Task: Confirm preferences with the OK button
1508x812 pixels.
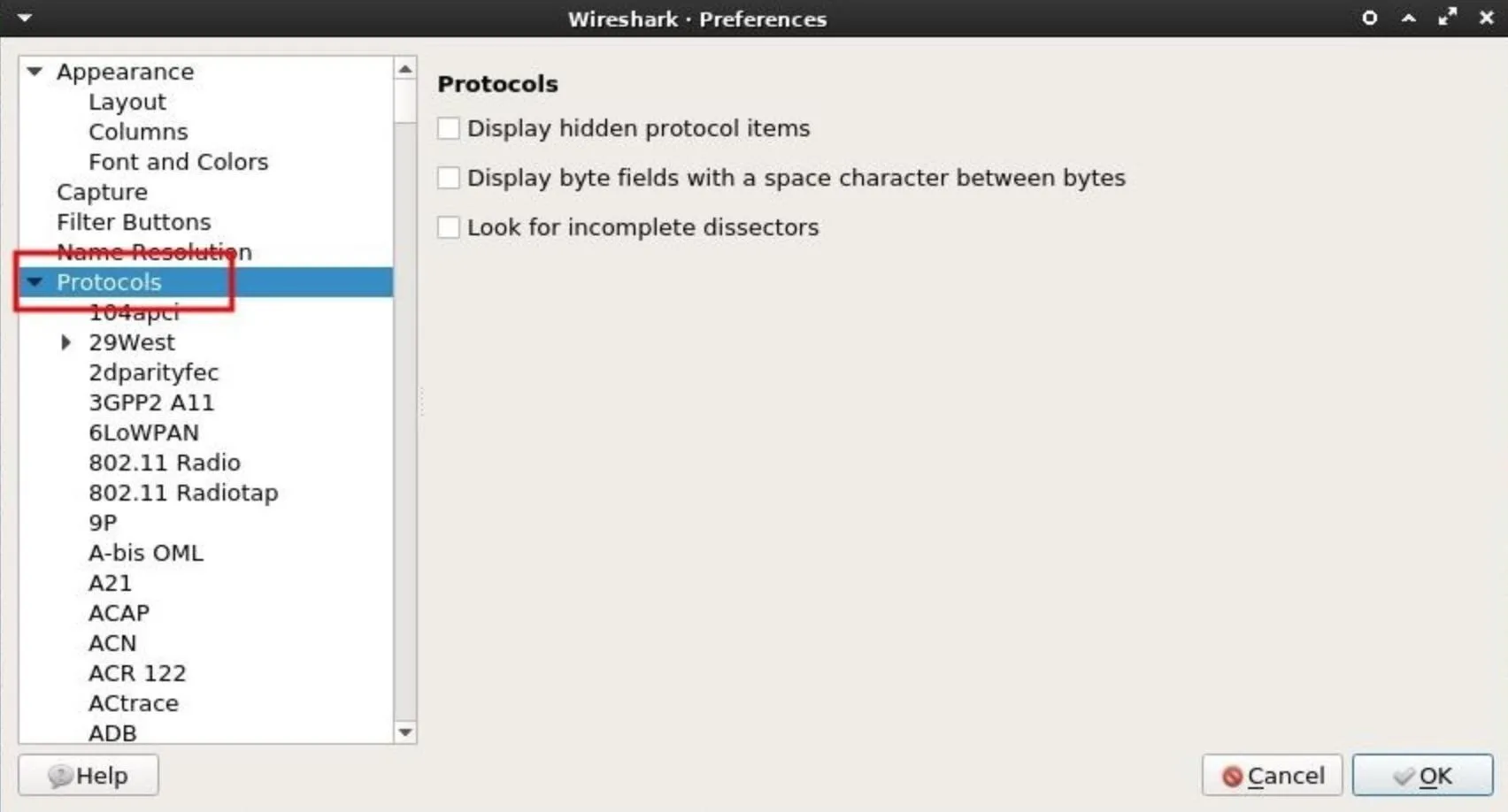Action: [x=1422, y=776]
